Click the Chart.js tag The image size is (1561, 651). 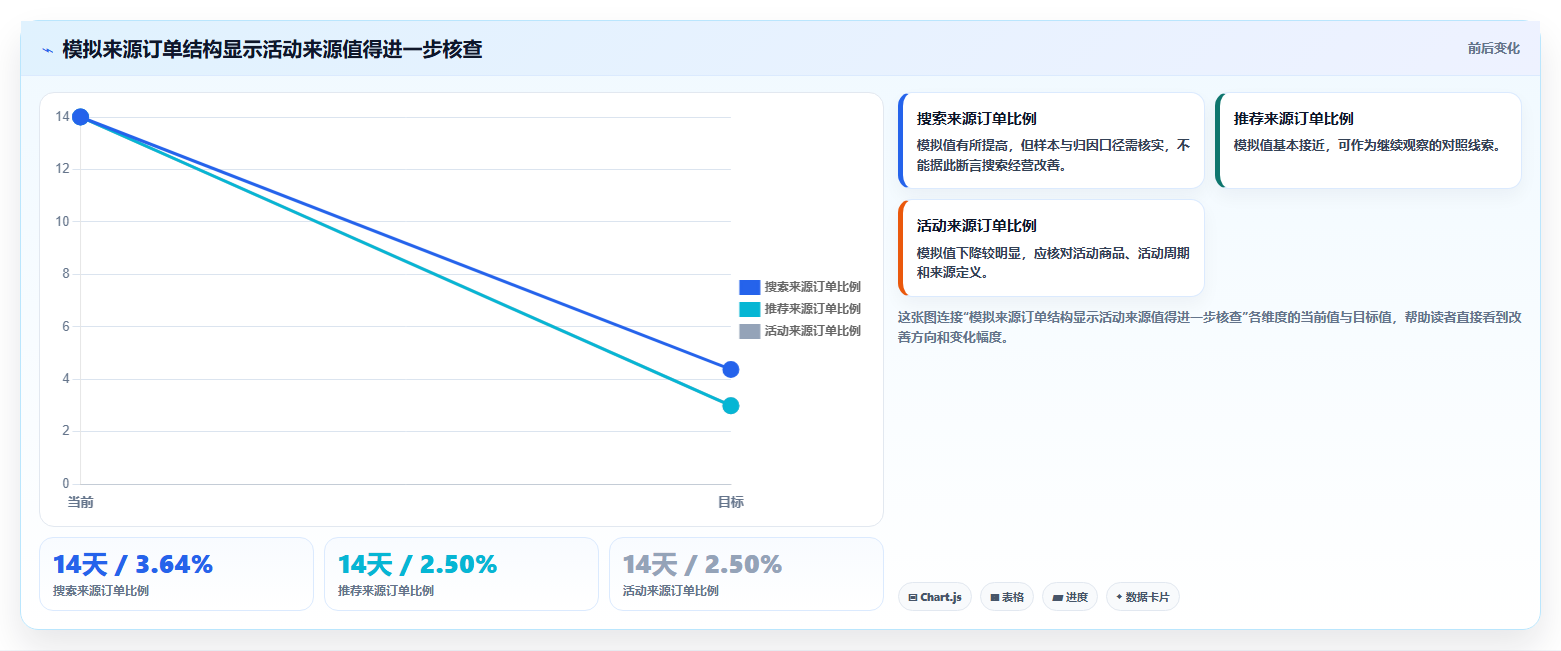[935, 597]
